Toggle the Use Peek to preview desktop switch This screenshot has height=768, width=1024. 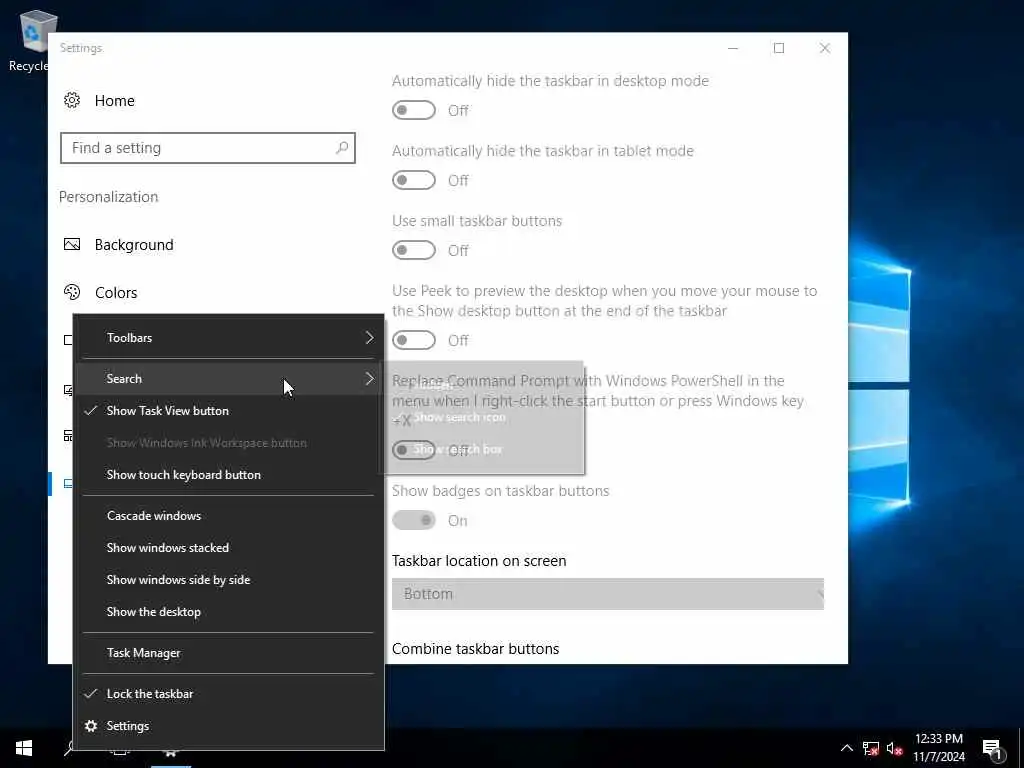tap(413, 340)
